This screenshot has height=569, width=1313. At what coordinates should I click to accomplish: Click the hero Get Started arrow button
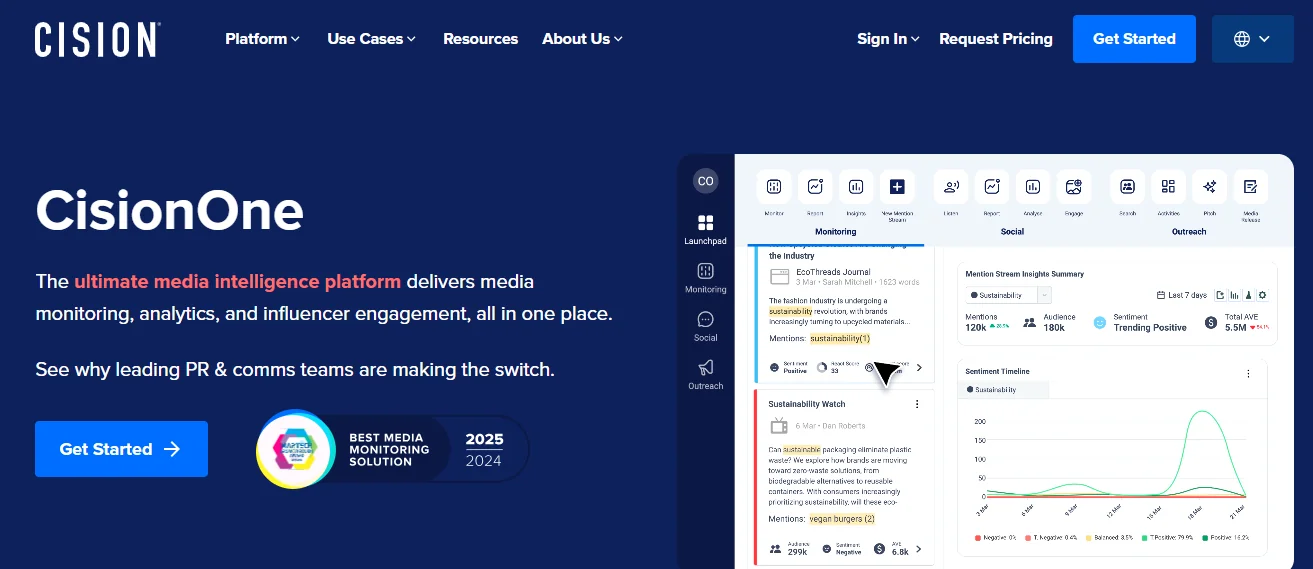click(121, 449)
